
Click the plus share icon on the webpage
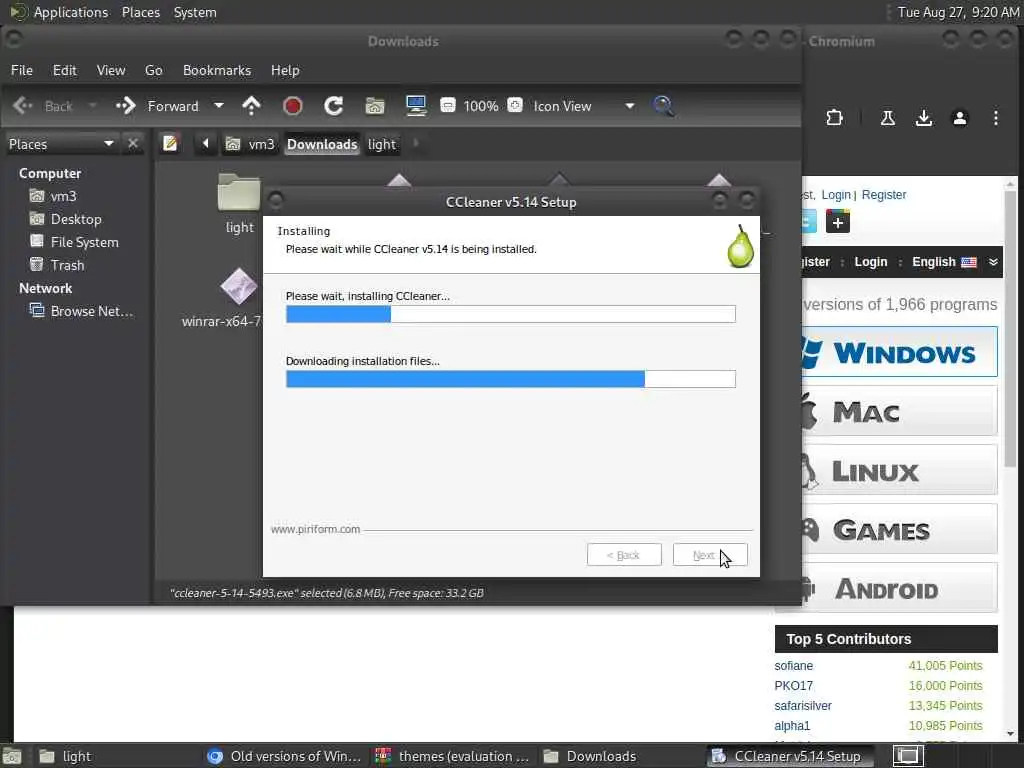tap(838, 221)
